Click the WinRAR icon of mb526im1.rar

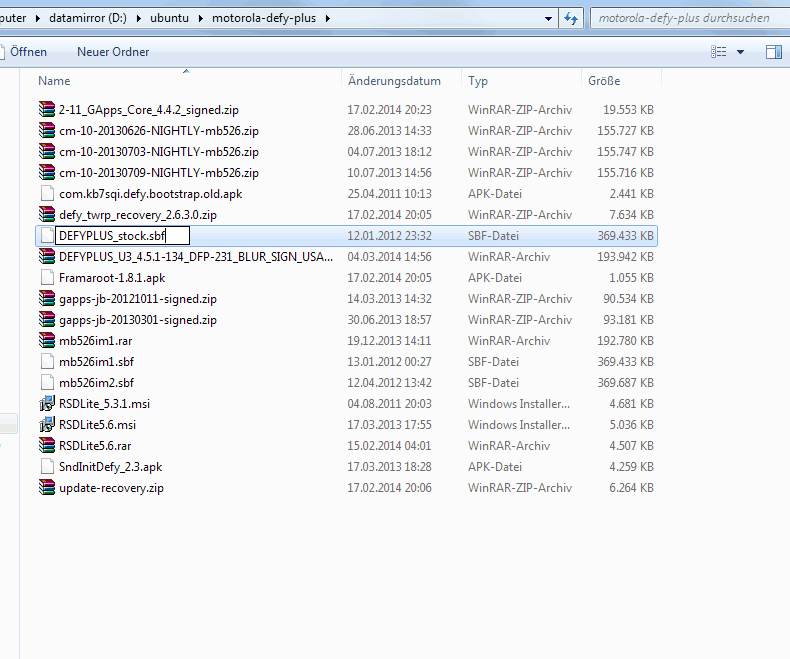coord(47,341)
